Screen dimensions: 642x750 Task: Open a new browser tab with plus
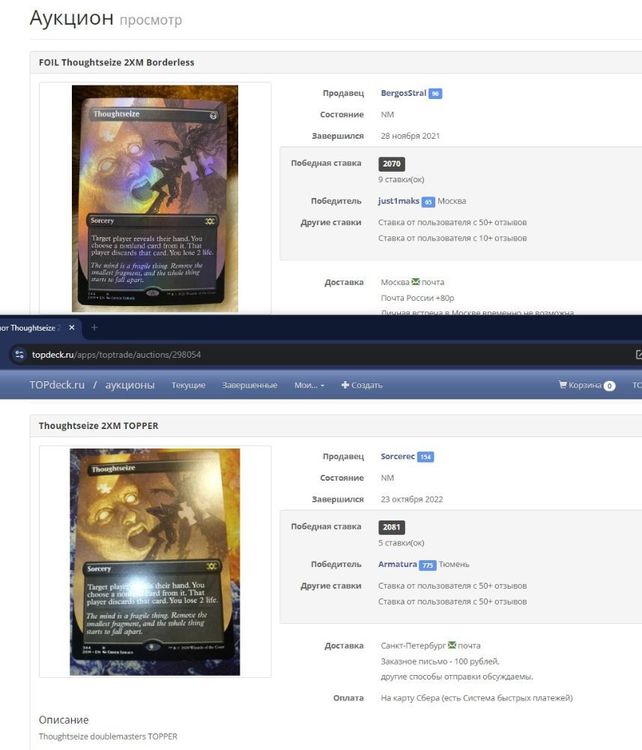tap(95, 328)
